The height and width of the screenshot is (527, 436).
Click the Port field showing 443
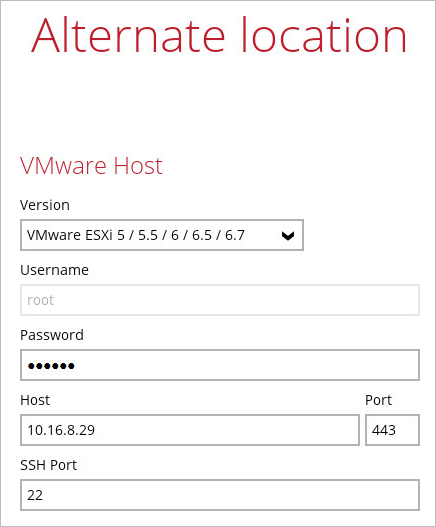[392, 430]
